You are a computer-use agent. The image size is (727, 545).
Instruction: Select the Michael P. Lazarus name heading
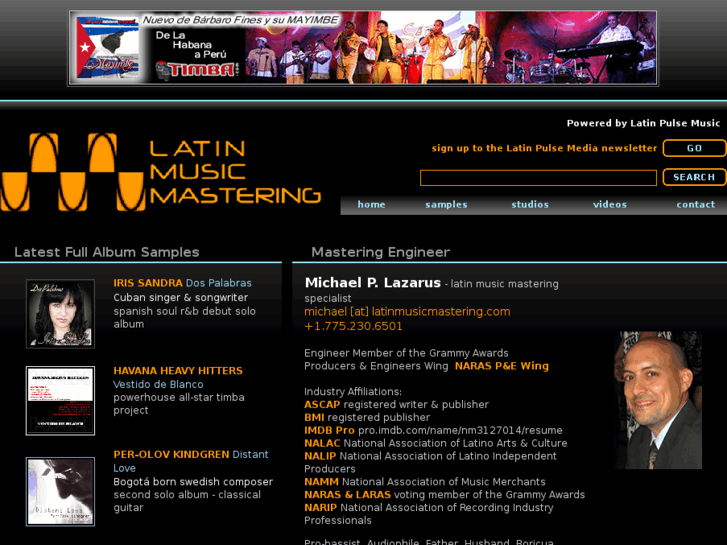tap(372, 282)
